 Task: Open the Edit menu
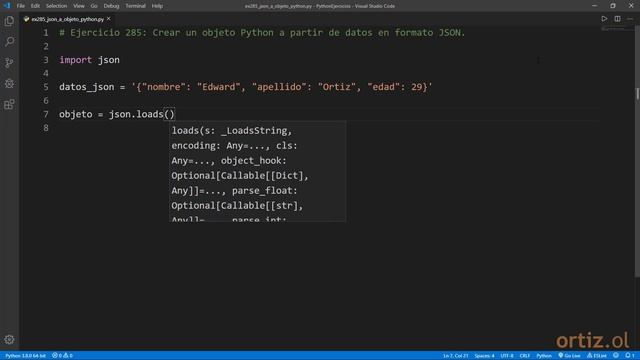[x=36, y=6]
